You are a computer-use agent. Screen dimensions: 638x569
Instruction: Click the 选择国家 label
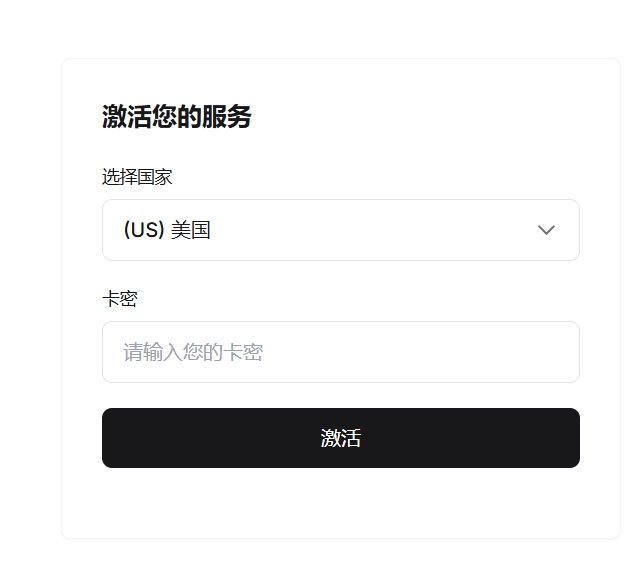pyautogui.click(x=137, y=177)
